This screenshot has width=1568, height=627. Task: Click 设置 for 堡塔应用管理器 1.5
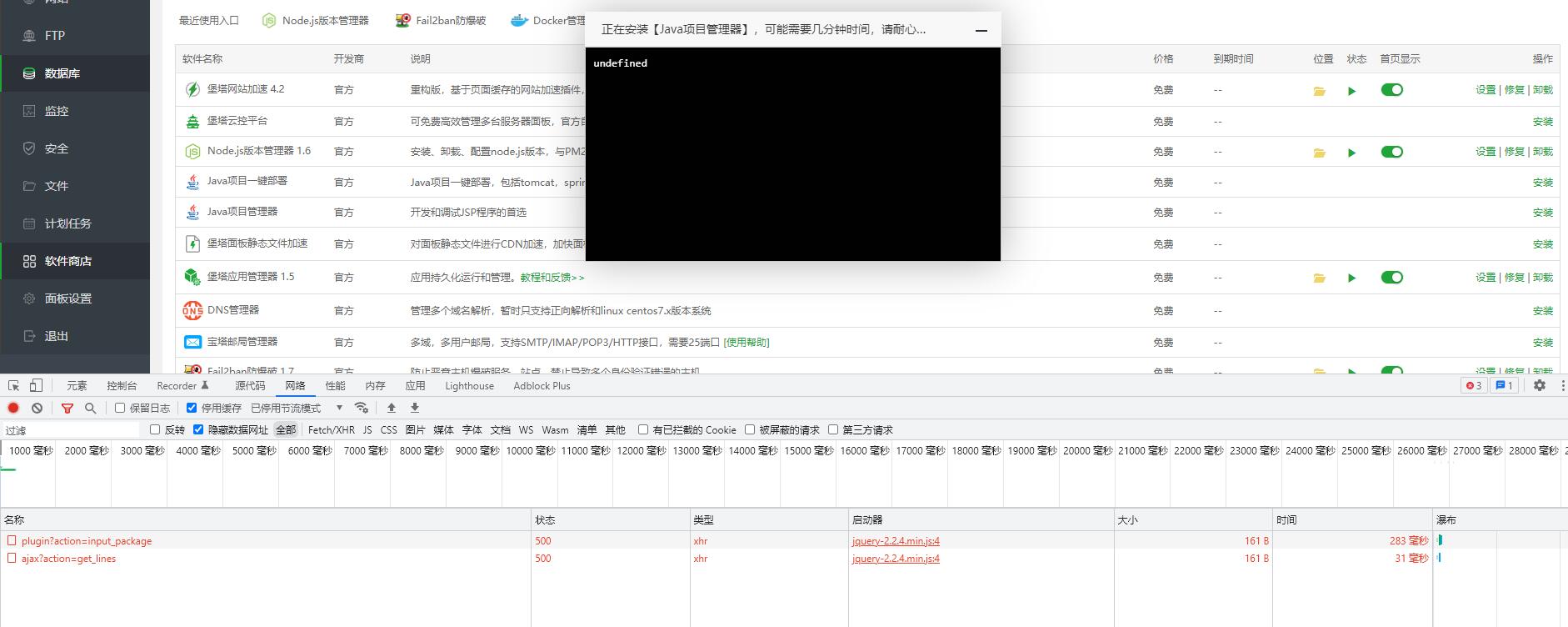click(1486, 278)
